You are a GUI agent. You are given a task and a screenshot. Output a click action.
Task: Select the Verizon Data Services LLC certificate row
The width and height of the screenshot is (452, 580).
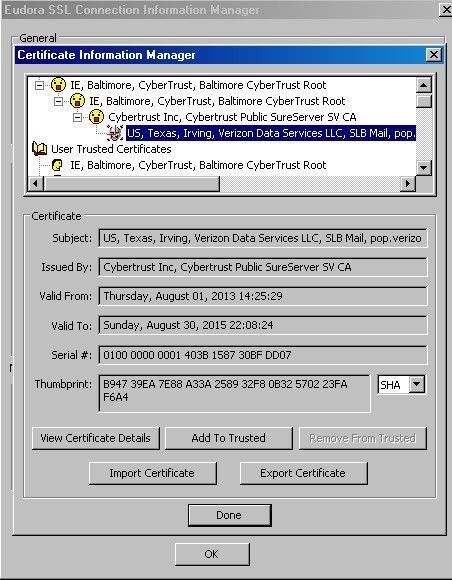(x=271, y=133)
